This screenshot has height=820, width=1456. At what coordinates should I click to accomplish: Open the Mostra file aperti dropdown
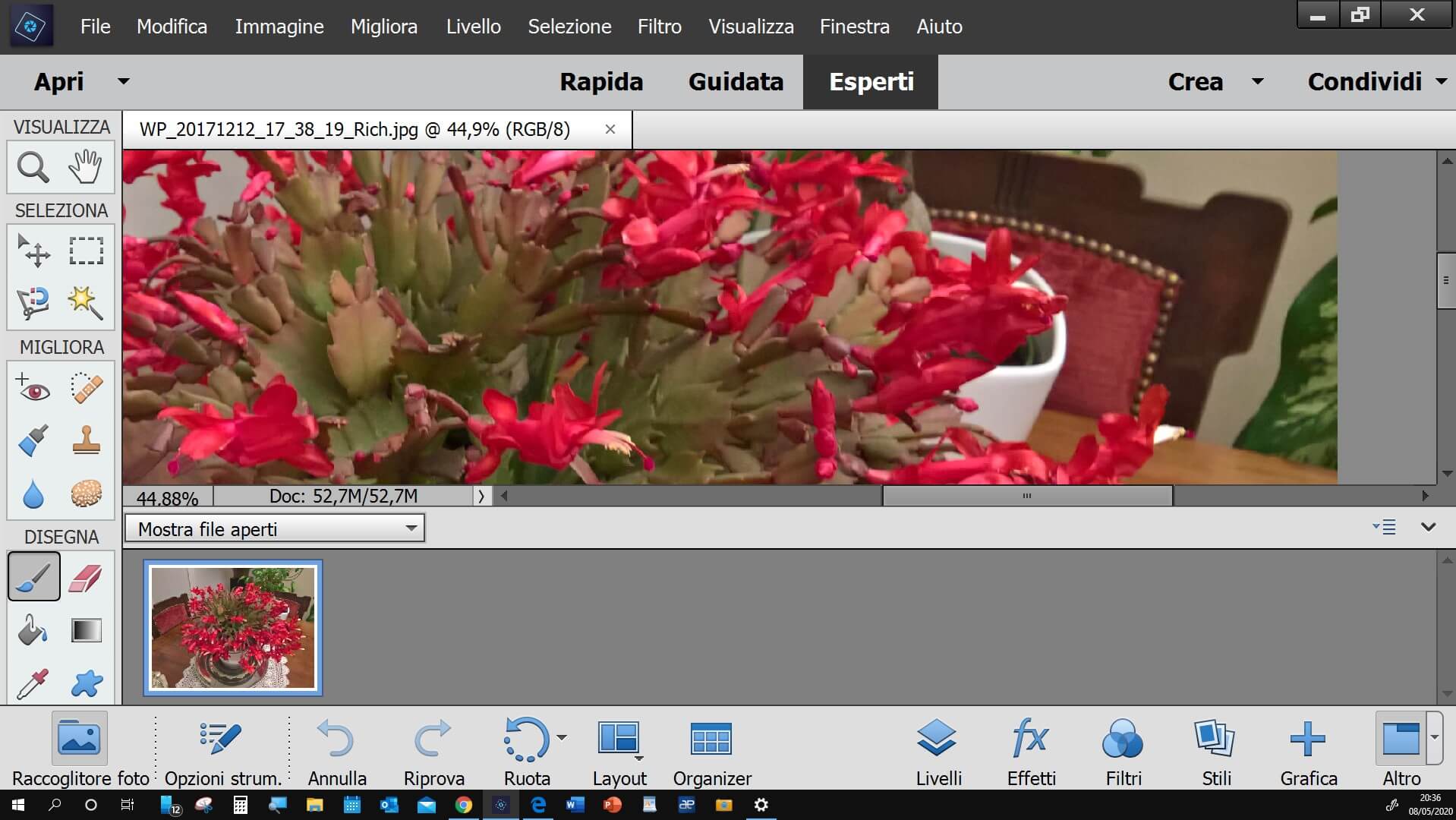click(x=274, y=528)
